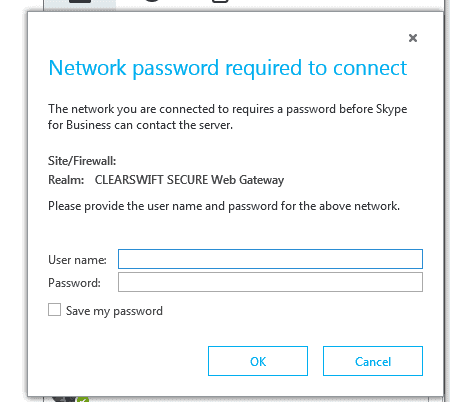Open the partially hidden first tab icon
Image resolution: width=450 pixels, height=402 pixels.
tap(80, 1)
